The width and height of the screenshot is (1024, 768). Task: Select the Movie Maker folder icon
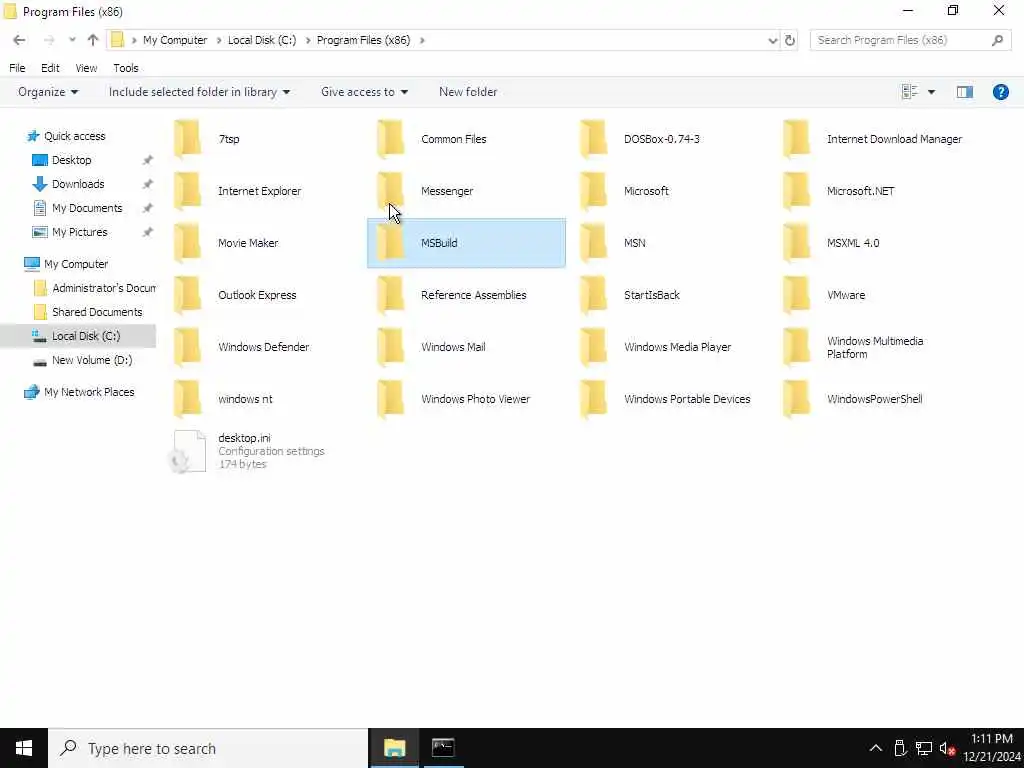pyautogui.click(x=187, y=243)
